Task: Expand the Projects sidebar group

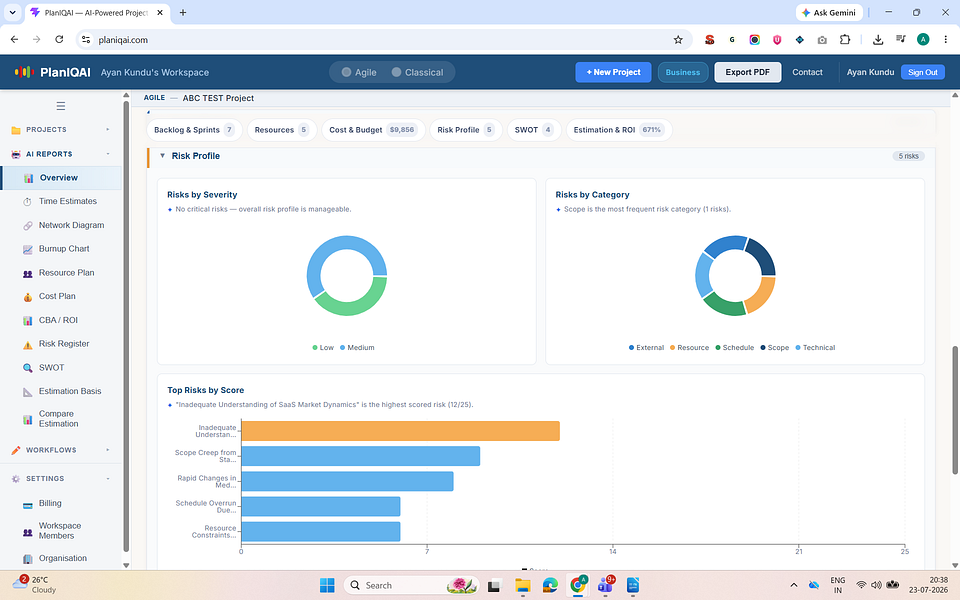Action: tap(61, 130)
